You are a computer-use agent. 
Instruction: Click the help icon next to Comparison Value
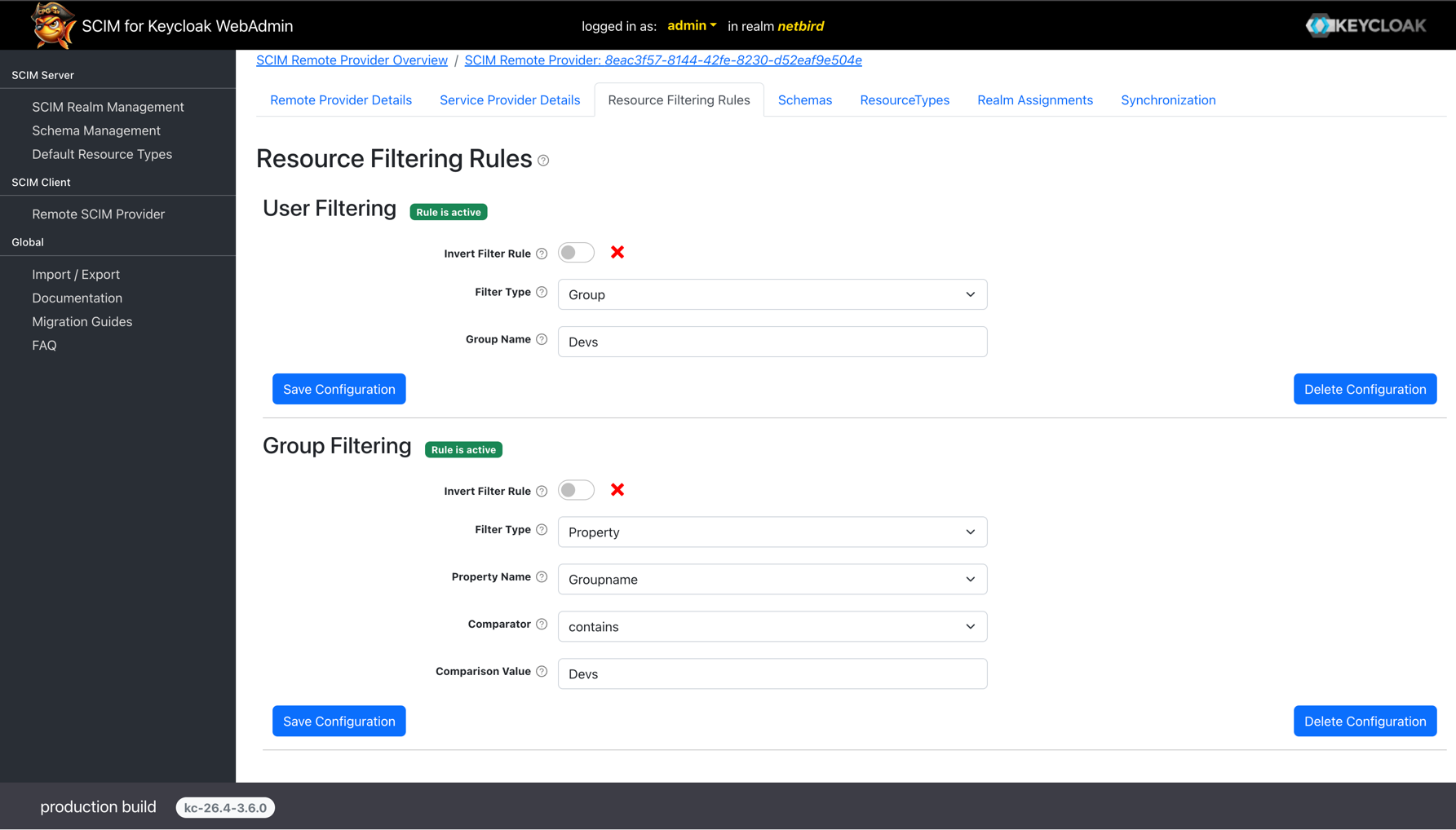click(x=542, y=670)
